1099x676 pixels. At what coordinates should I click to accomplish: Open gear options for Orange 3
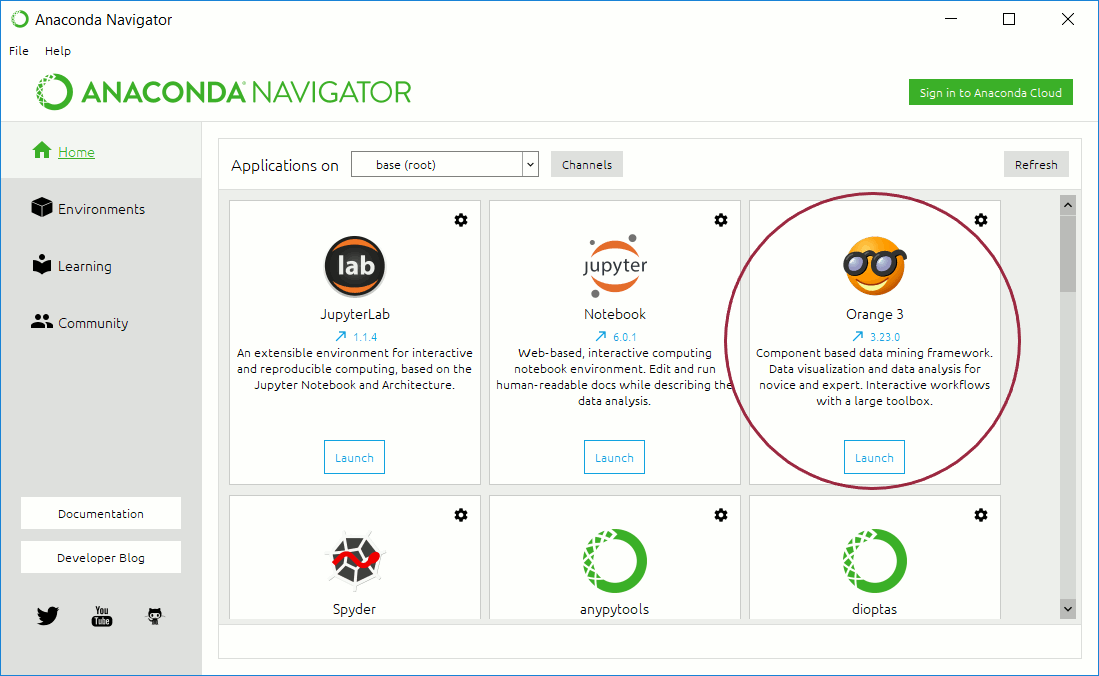[x=981, y=220]
